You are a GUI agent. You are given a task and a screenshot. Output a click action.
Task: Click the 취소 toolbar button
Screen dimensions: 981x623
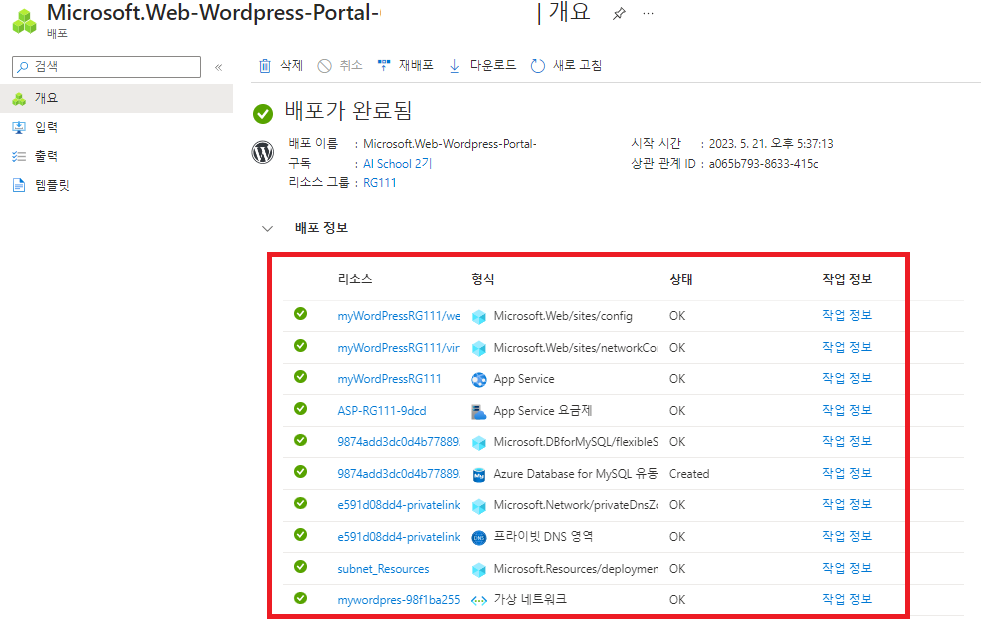tap(340, 65)
